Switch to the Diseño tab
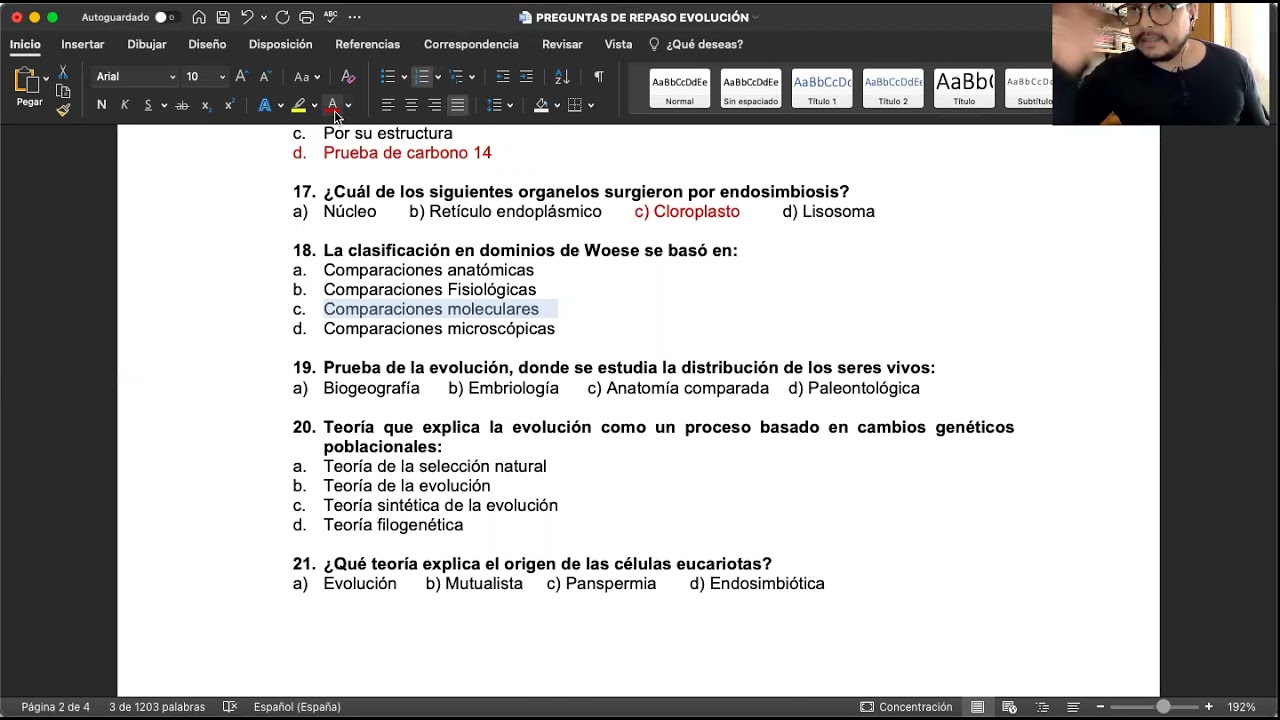The image size is (1280, 720). point(207,44)
